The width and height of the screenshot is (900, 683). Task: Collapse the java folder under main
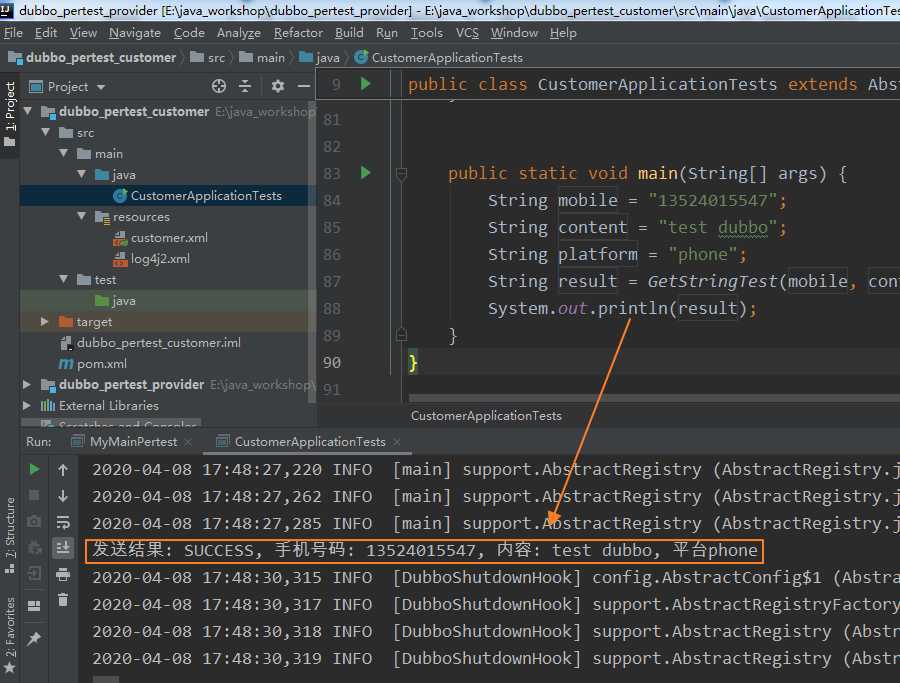(82, 174)
